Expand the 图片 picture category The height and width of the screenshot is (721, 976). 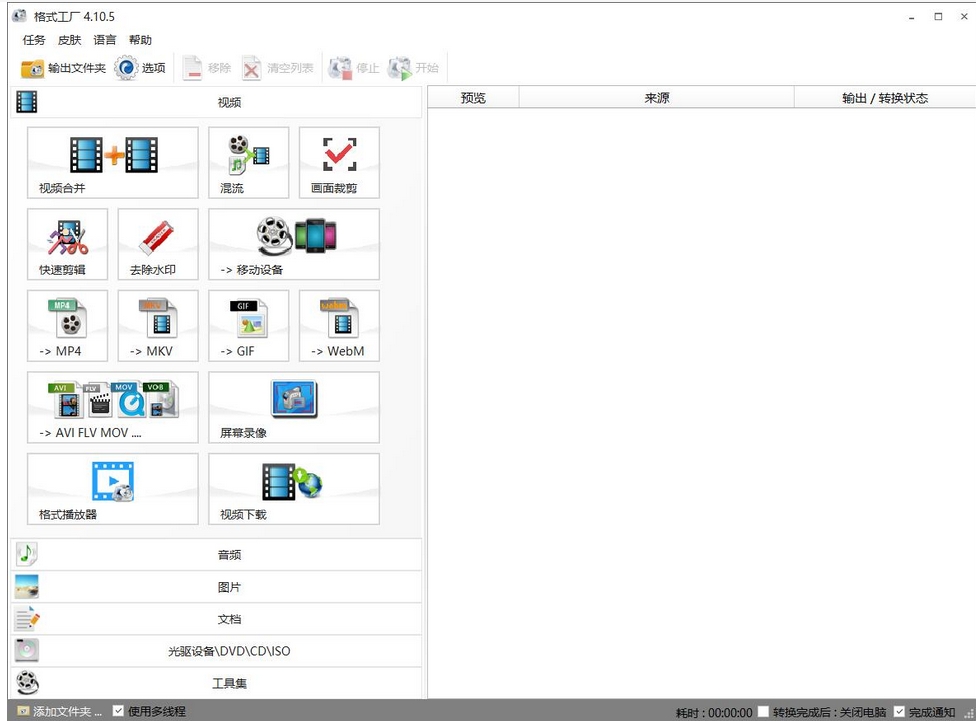pyautogui.click(x=216, y=587)
